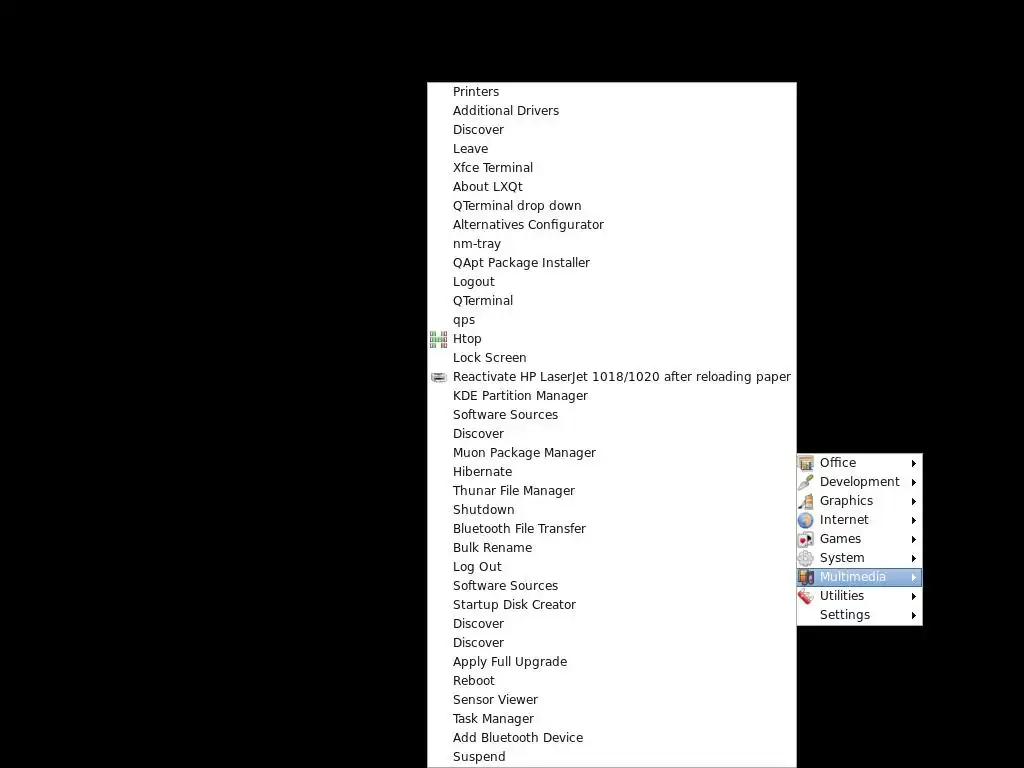Select About LXQt
Screen dimensions: 1024x768
pyautogui.click(x=612, y=186)
